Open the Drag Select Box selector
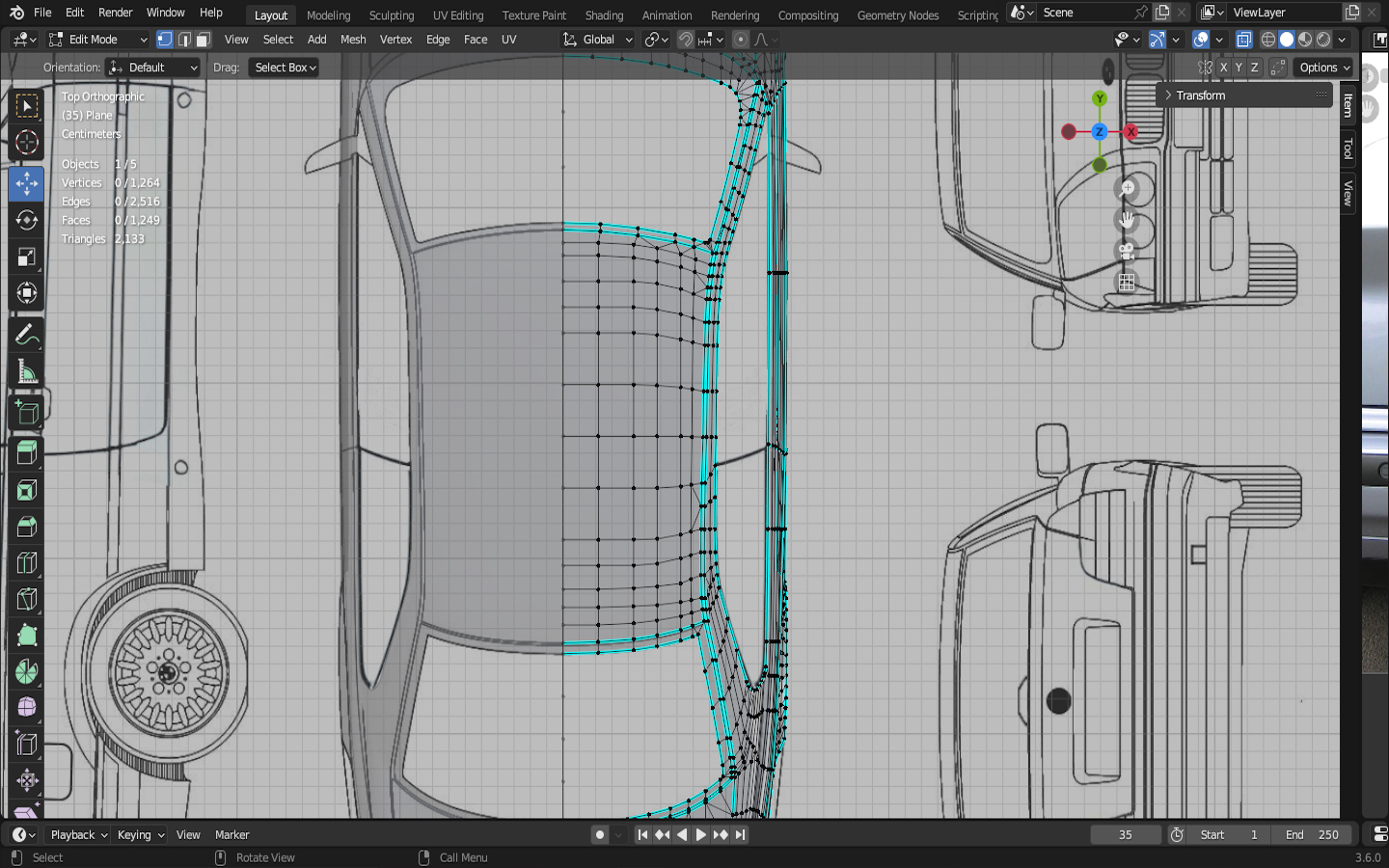This screenshot has height=868, width=1389. click(x=285, y=68)
